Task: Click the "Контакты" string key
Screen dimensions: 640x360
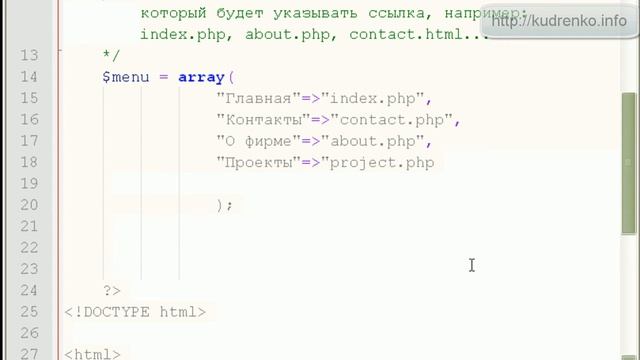Action: point(263,120)
